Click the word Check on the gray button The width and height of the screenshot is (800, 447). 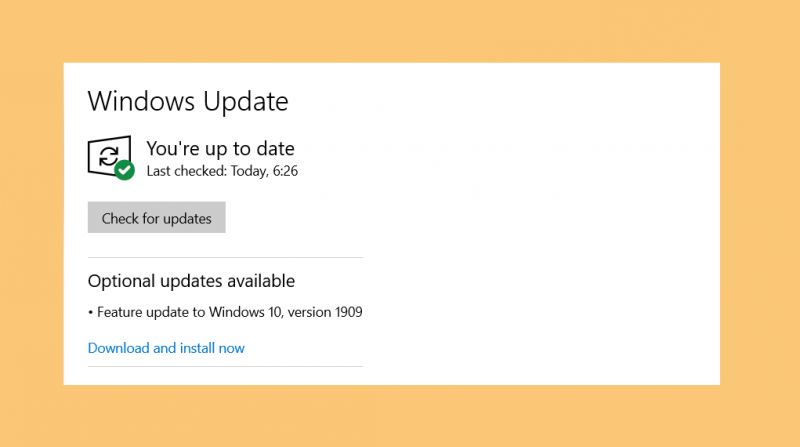pyautogui.click(x=120, y=218)
